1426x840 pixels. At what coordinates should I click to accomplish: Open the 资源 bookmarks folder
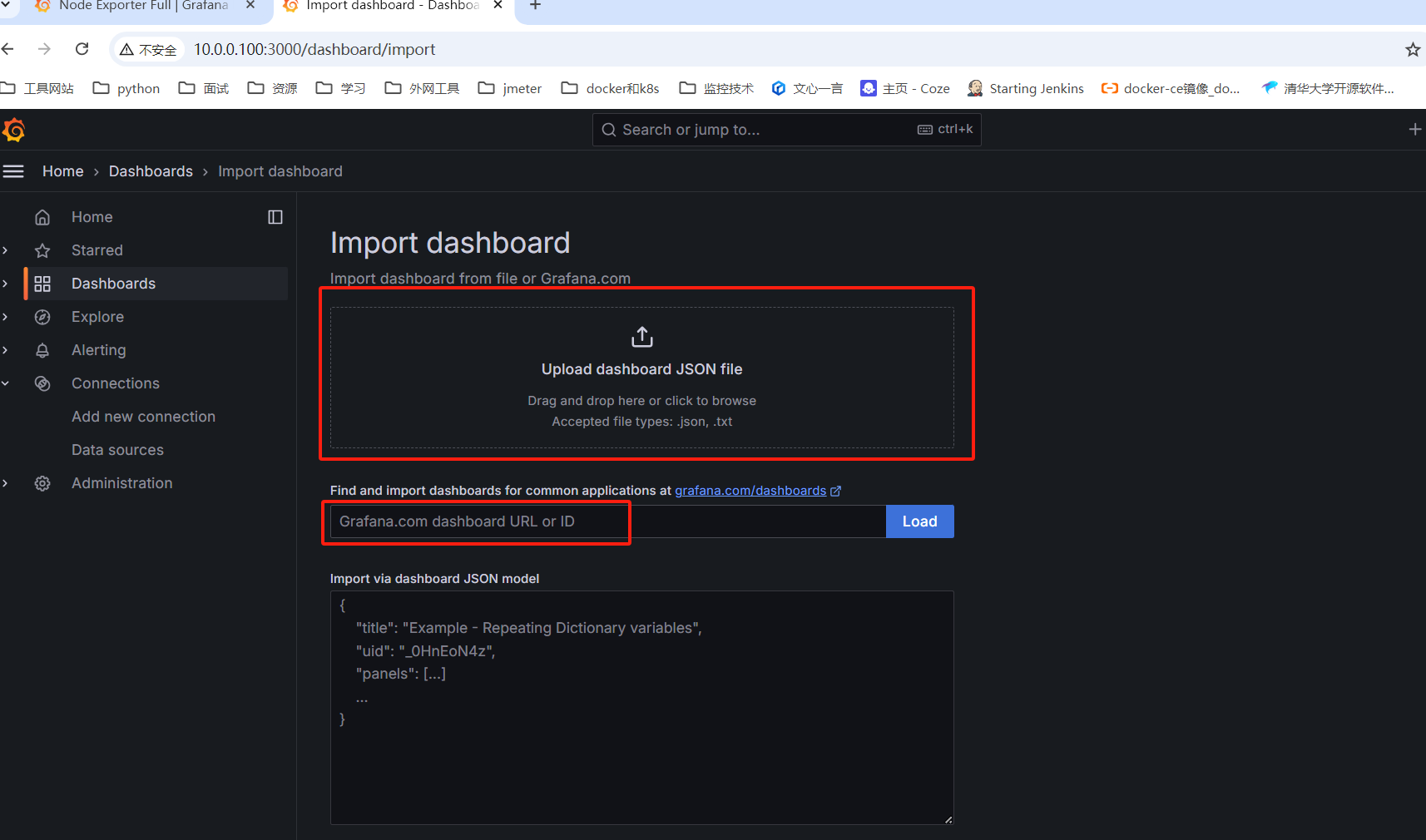coord(273,88)
